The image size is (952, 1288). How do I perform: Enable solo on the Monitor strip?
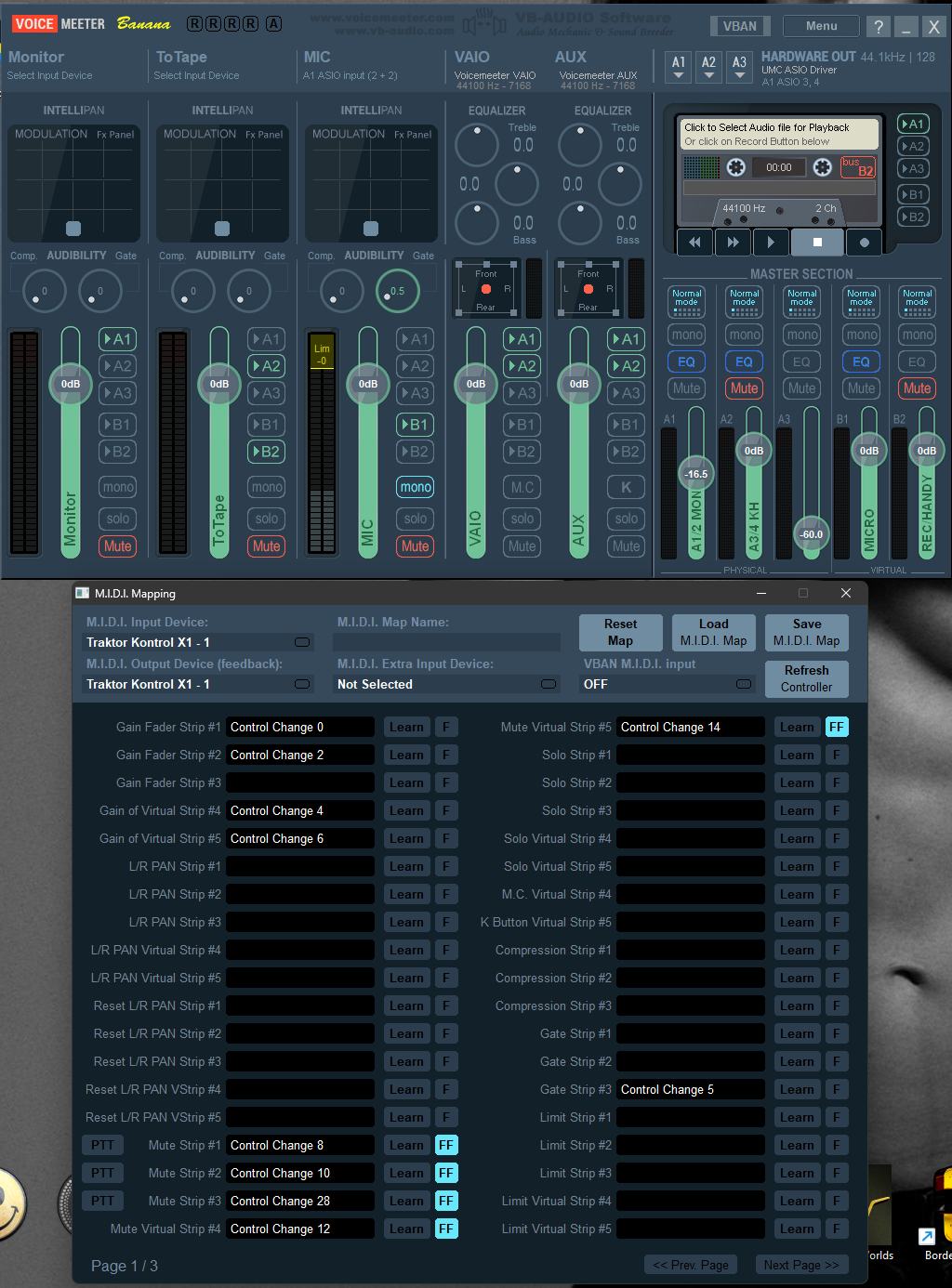[117, 519]
